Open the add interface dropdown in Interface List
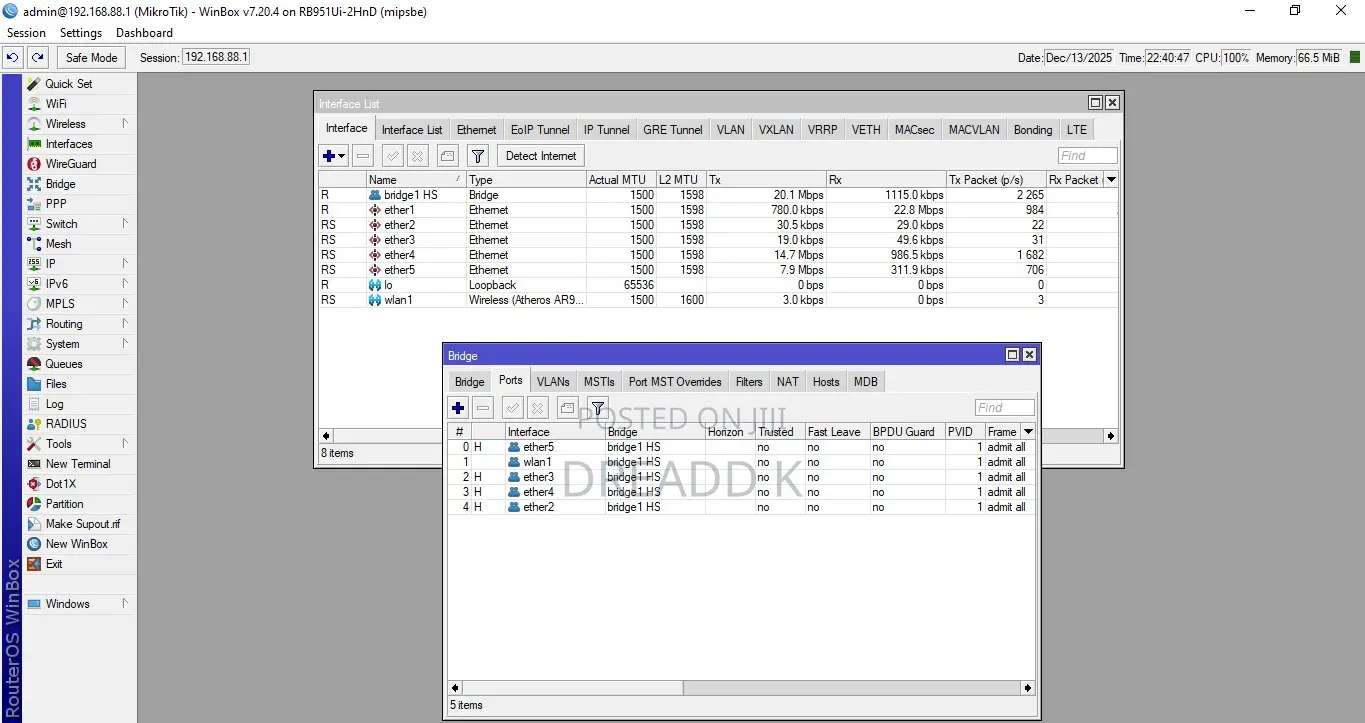 (x=342, y=156)
